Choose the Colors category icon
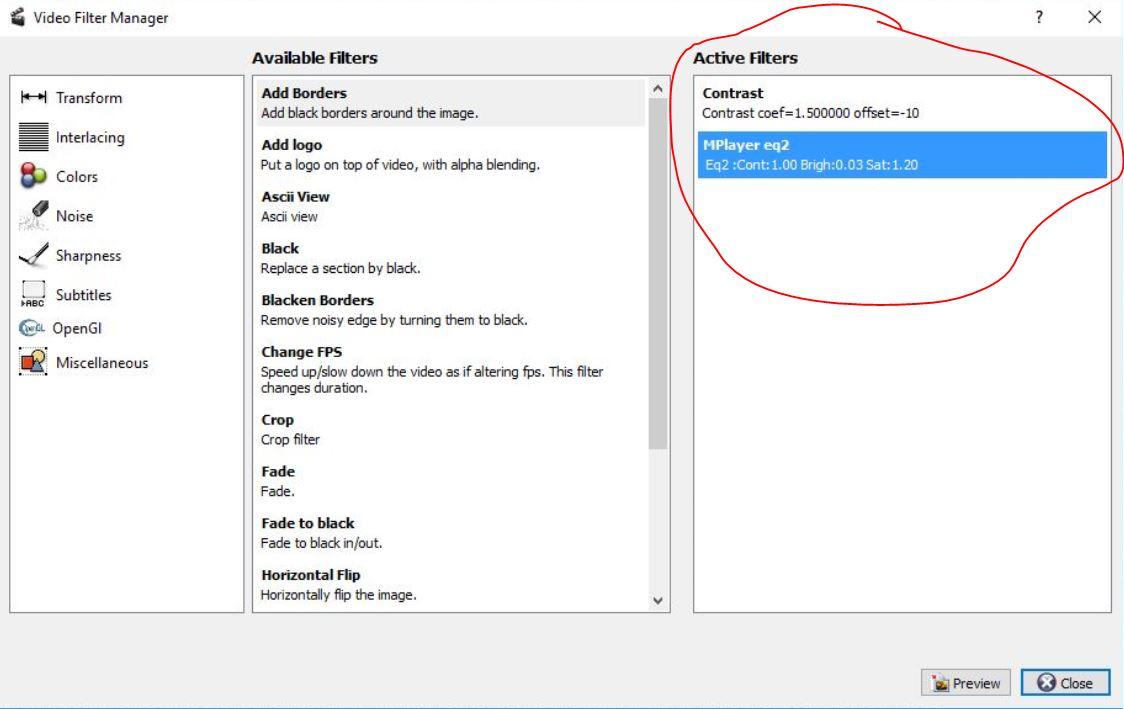This screenshot has height=709, width=1124. click(34, 177)
